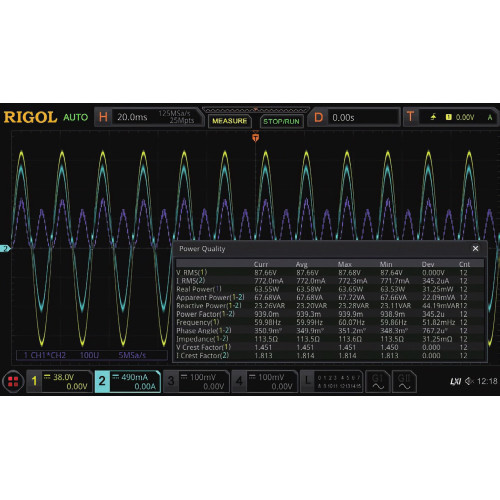Select the I RMS(2) row label
This screenshot has height=500, width=500.
(x=191, y=281)
